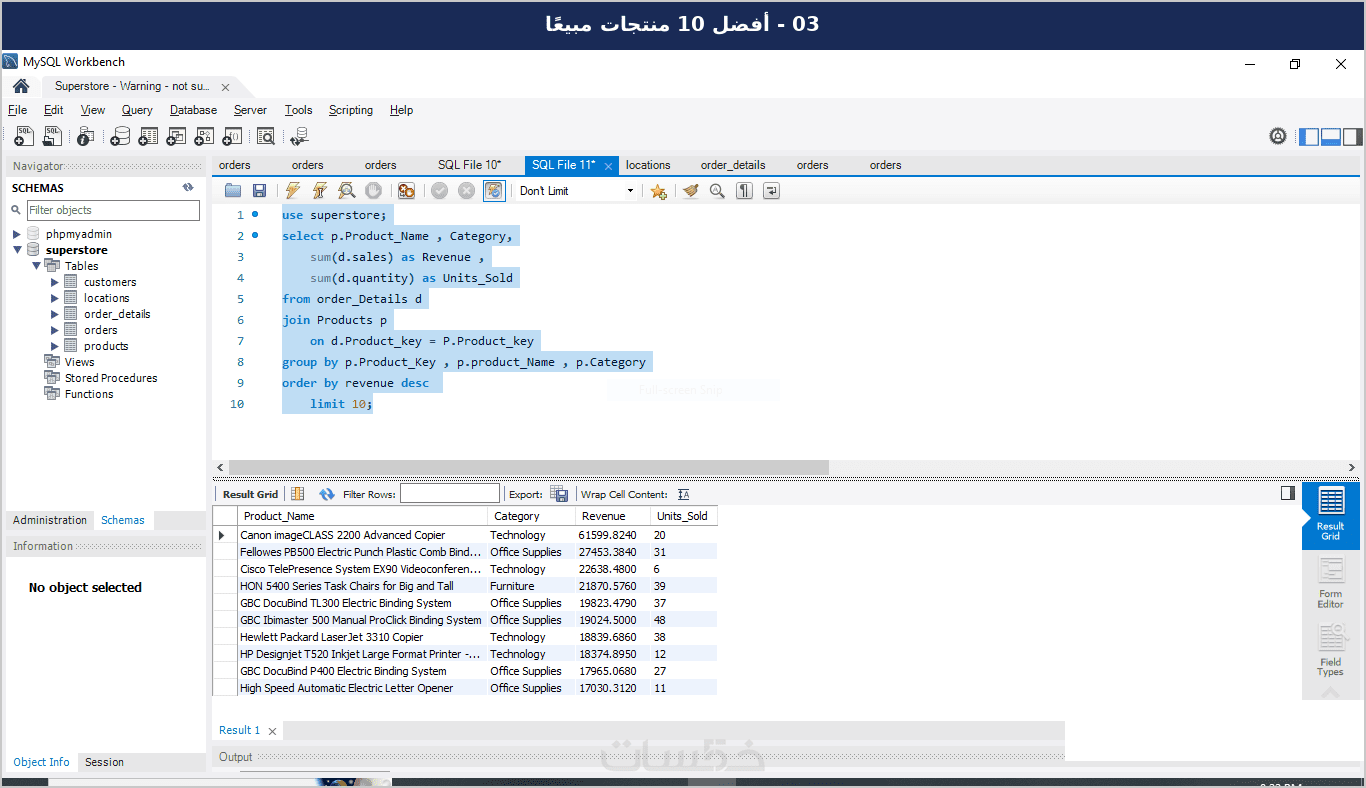Expand the products table node
Screen dimensions: 1366x788
pos(55,346)
